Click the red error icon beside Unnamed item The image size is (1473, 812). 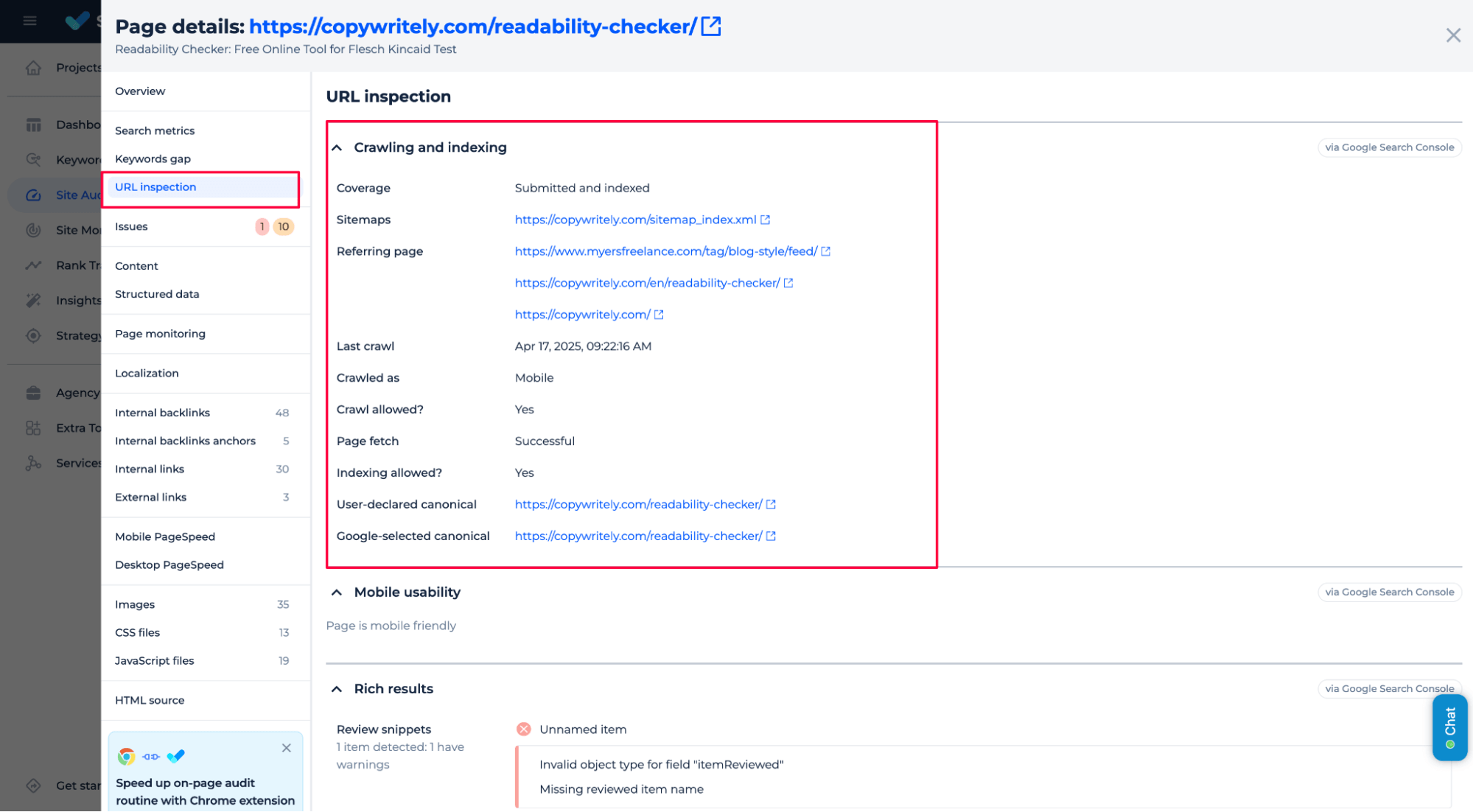click(523, 729)
